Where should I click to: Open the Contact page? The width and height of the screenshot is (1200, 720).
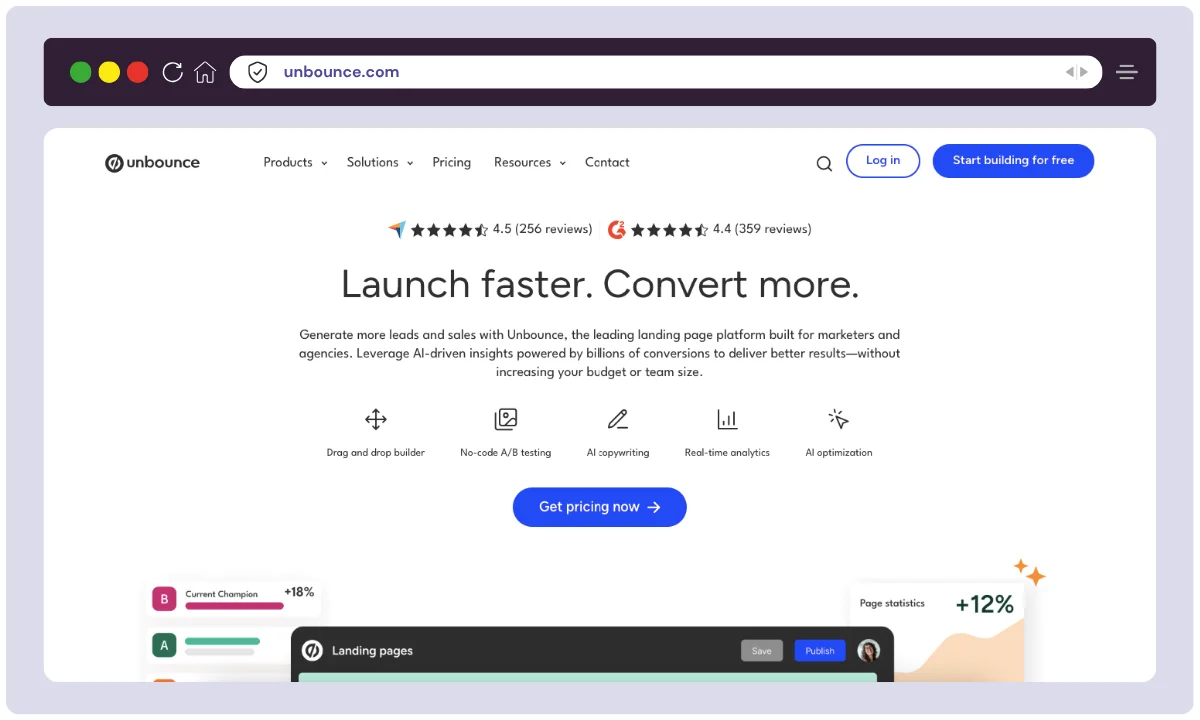click(607, 162)
